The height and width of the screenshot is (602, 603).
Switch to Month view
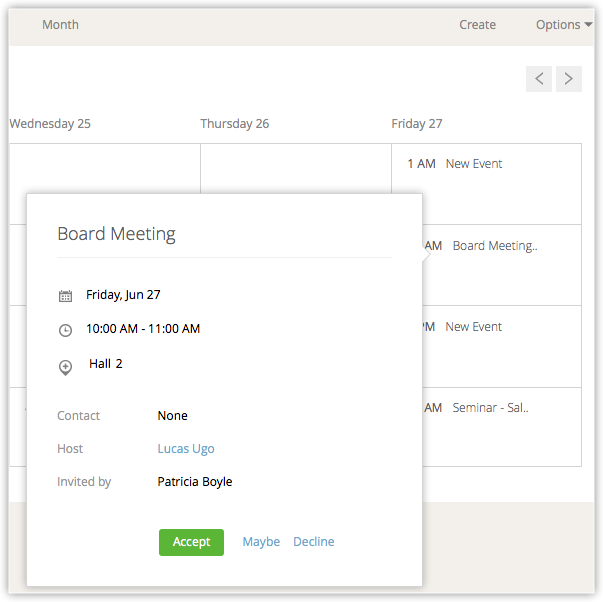point(60,25)
